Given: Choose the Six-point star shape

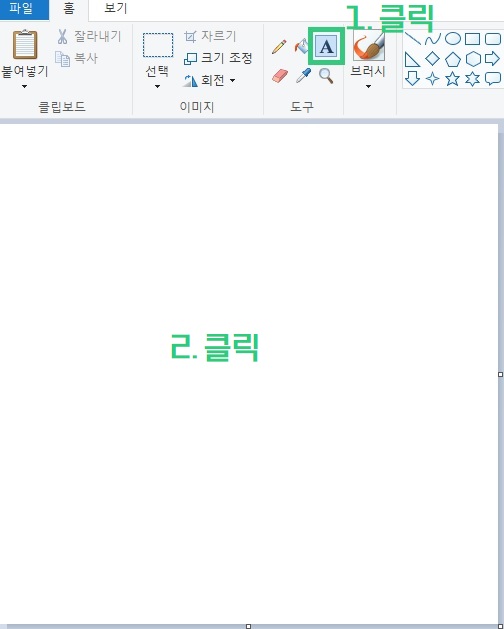Looking at the screenshot, I should click(472, 79).
